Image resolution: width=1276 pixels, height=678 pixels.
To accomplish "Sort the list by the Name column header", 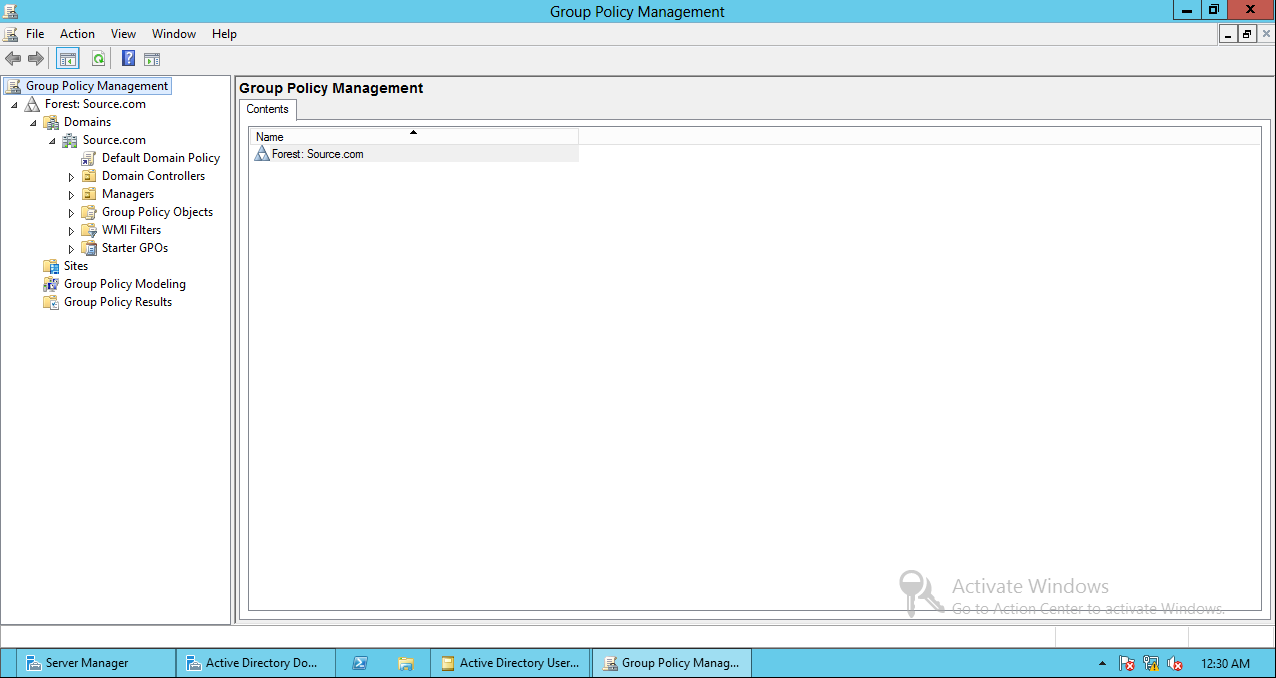I will [x=268, y=136].
